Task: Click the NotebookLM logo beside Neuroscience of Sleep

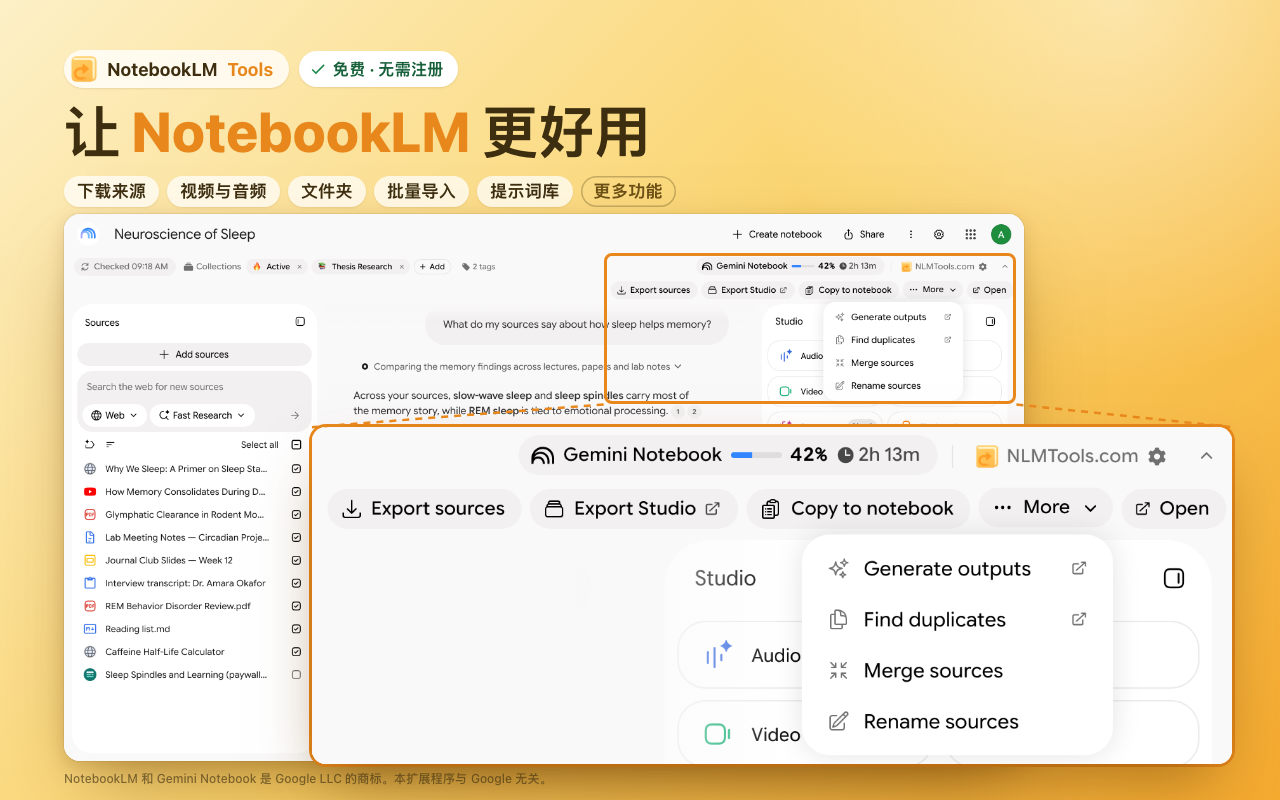Action: coord(89,234)
